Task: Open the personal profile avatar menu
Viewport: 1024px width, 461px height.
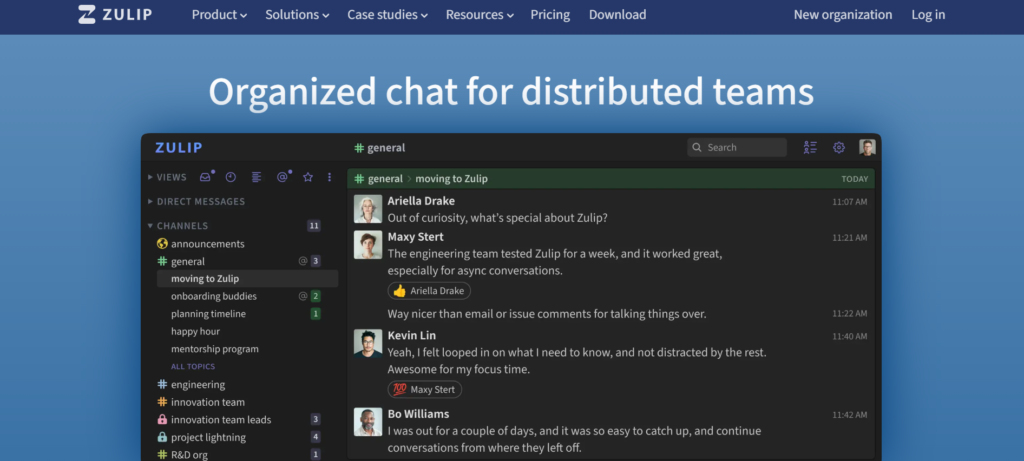Action: 867,148
